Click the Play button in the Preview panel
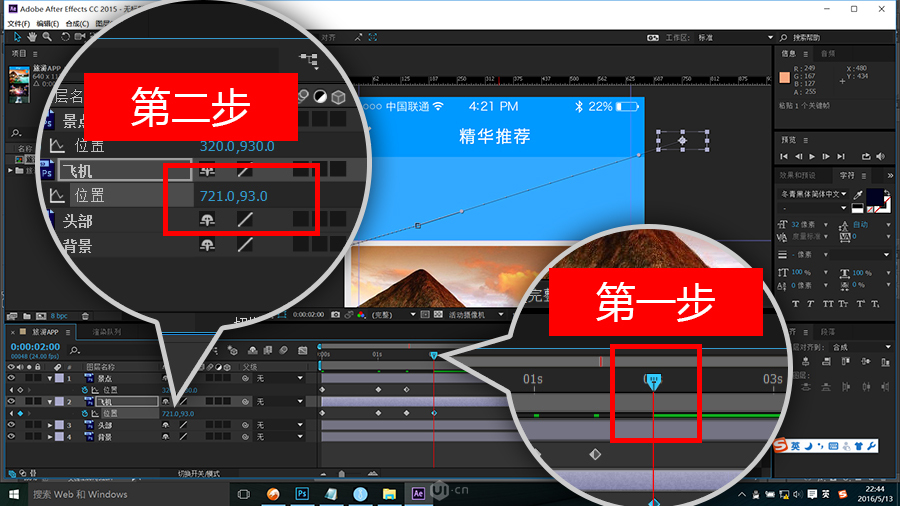Image resolution: width=900 pixels, height=506 pixels. tap(811, 156)
